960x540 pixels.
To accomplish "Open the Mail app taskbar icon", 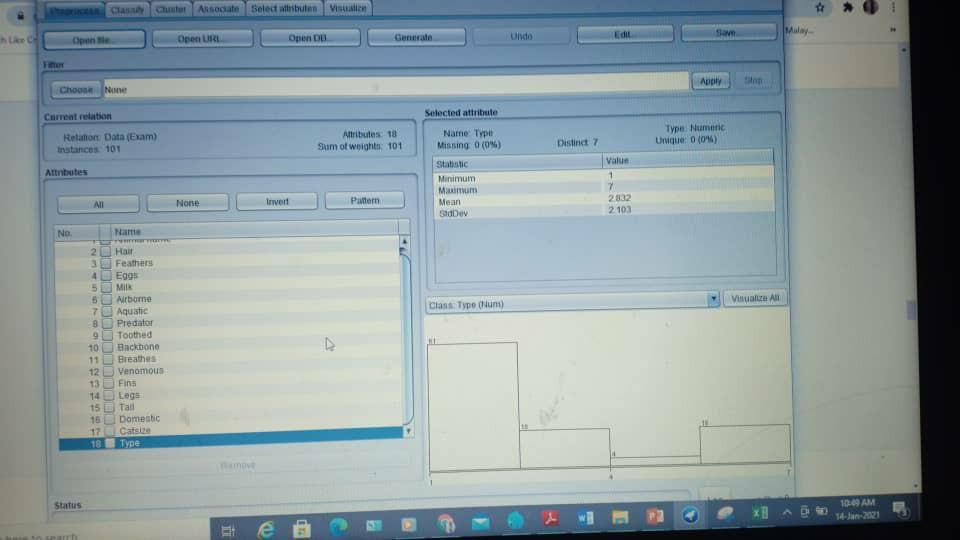I will pyautogui.click(x=481, y=522).
